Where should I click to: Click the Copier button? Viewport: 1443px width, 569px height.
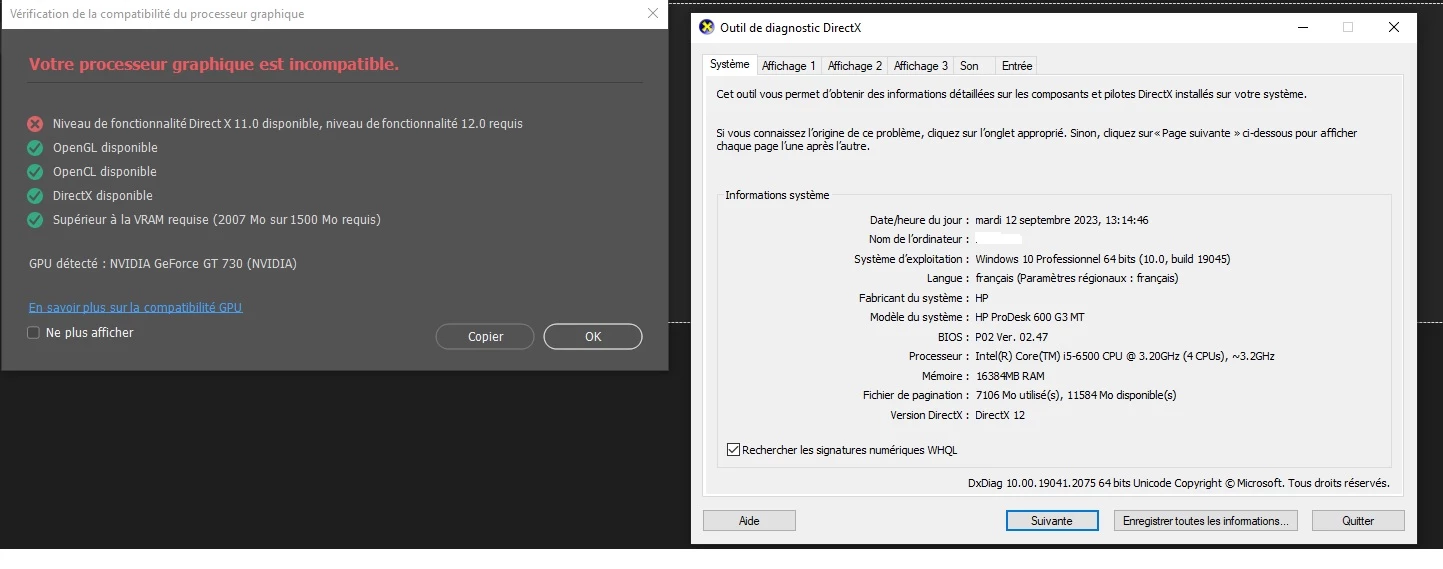[486, 337]
